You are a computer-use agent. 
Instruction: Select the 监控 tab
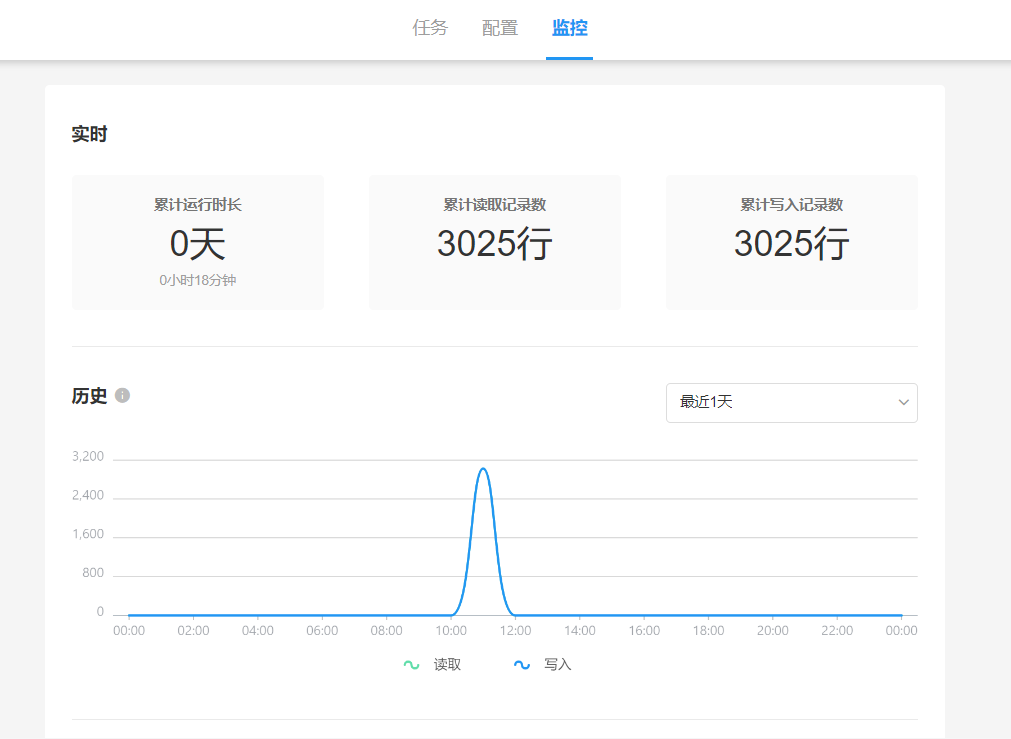[x=569, y=28]
